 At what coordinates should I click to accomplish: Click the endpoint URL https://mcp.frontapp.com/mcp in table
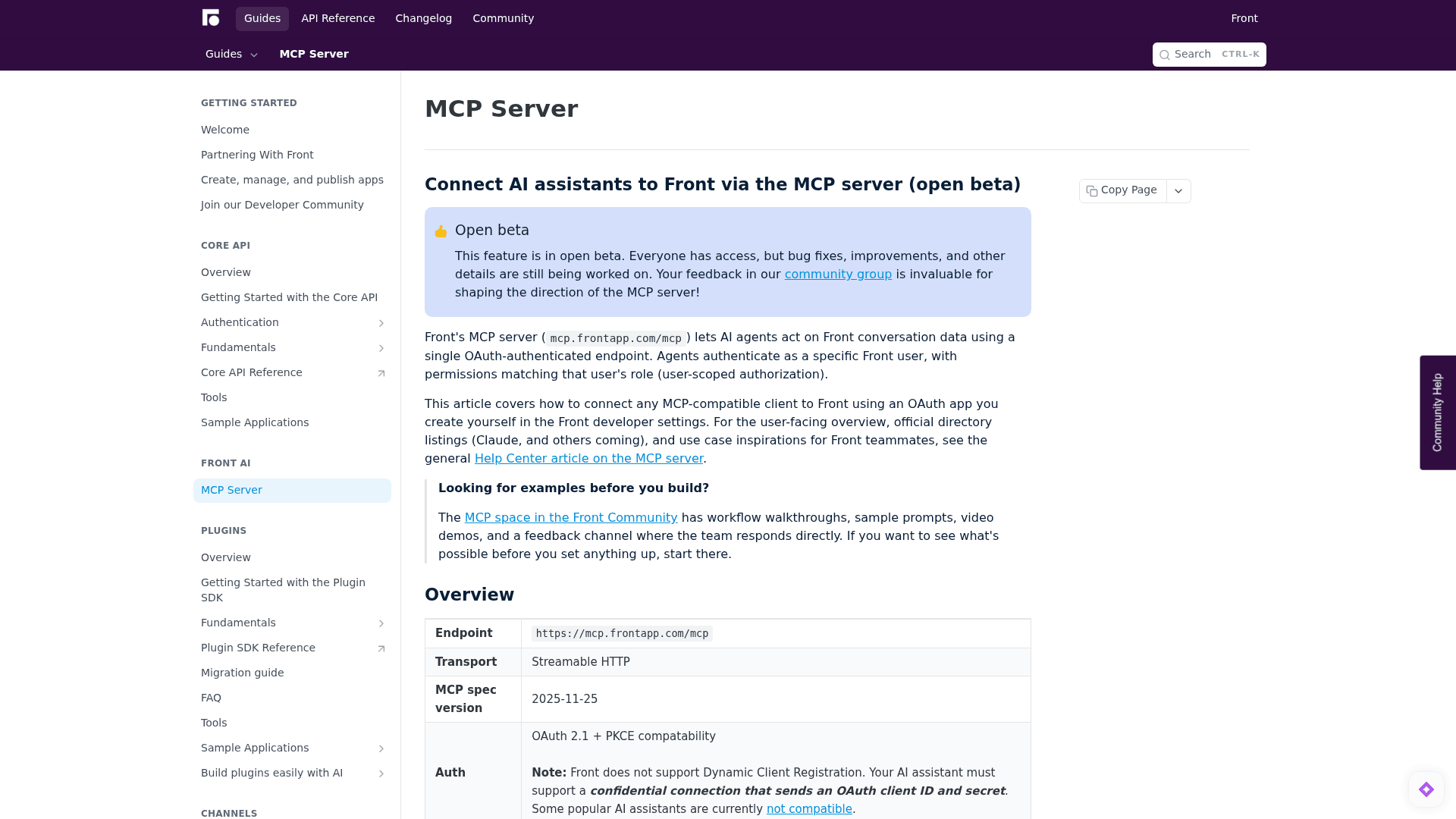click(622, 634)
